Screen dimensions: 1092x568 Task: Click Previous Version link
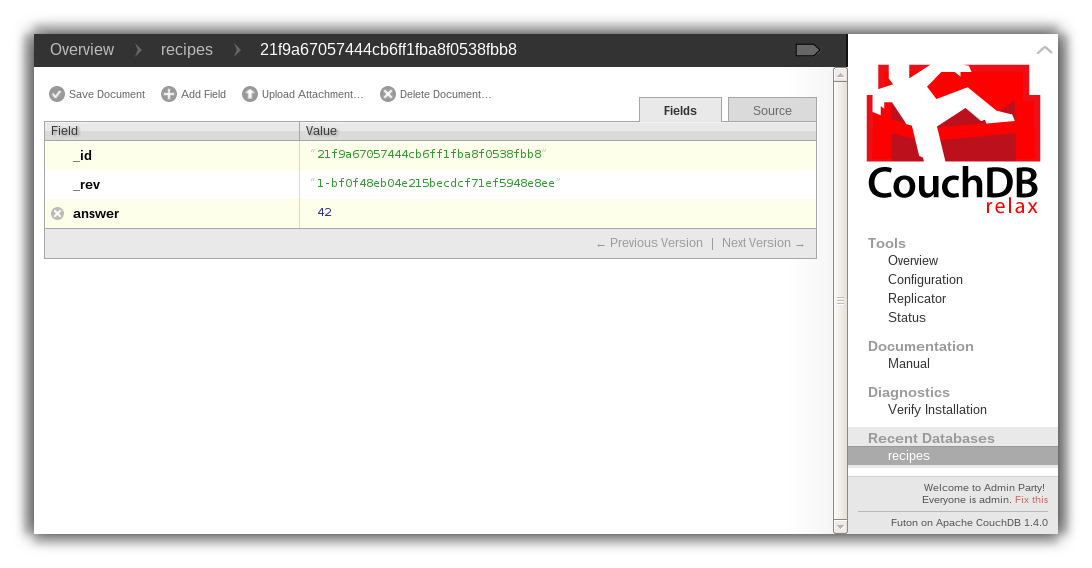coord(650,243)
